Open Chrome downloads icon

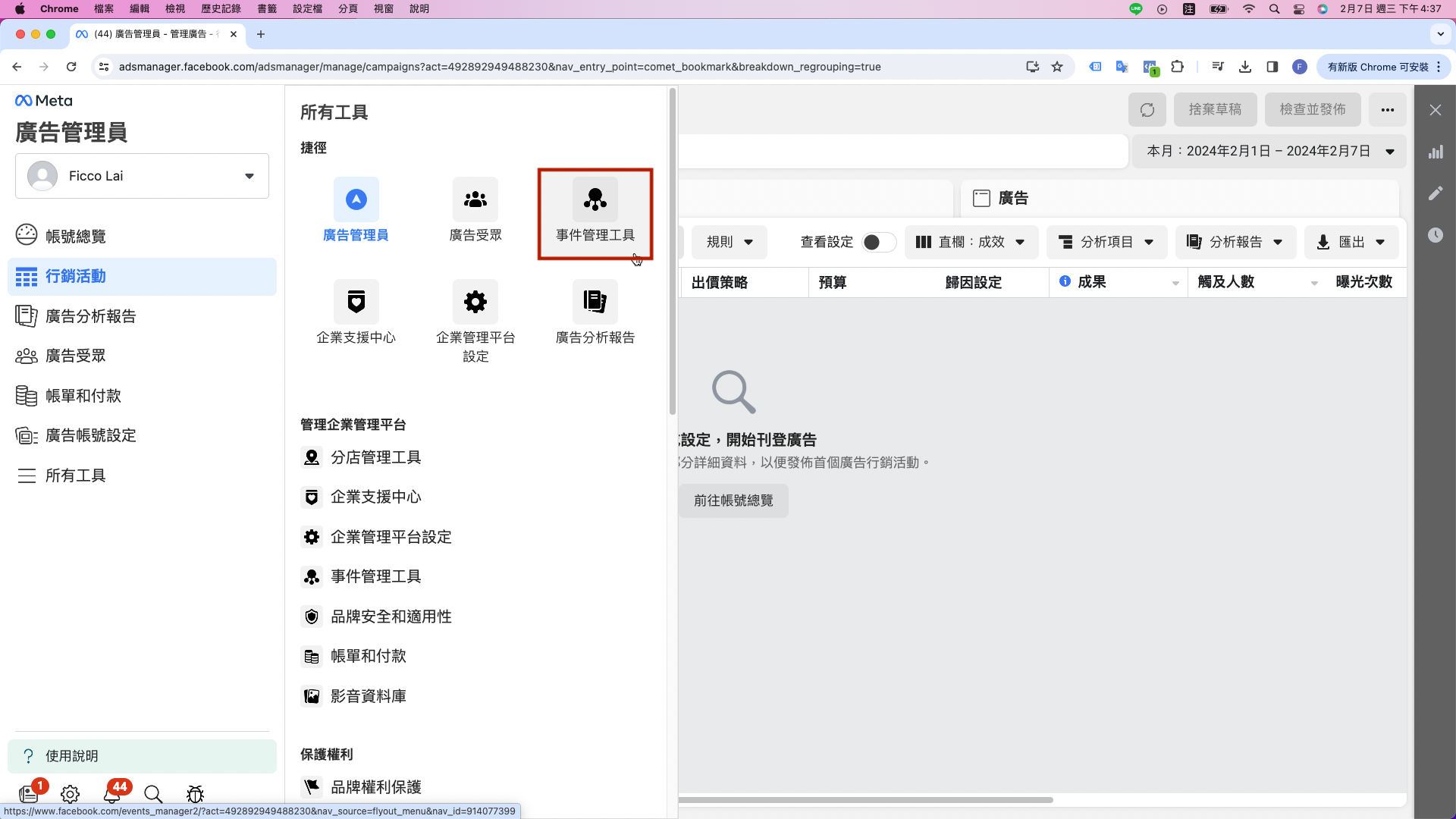tap(1245, 67)
